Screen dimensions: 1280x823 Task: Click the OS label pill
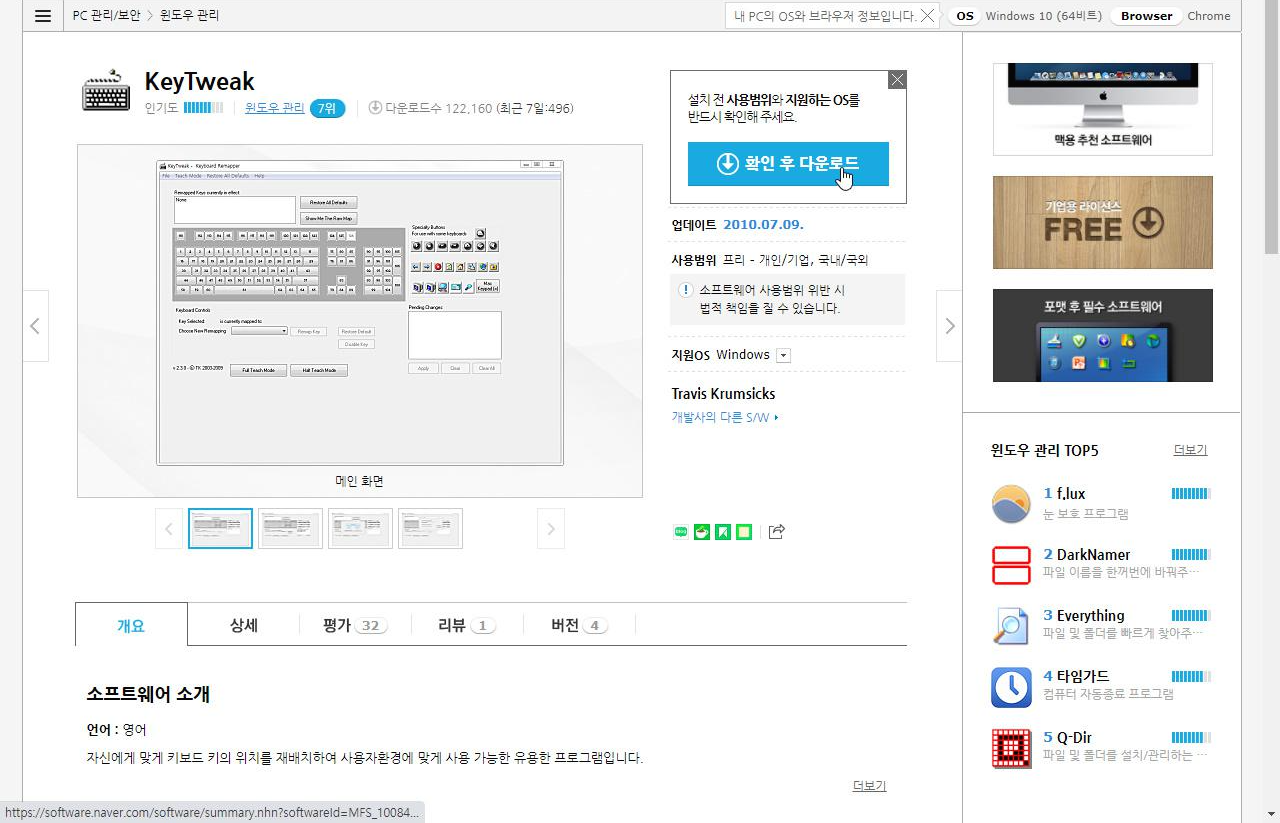[964, 16]
